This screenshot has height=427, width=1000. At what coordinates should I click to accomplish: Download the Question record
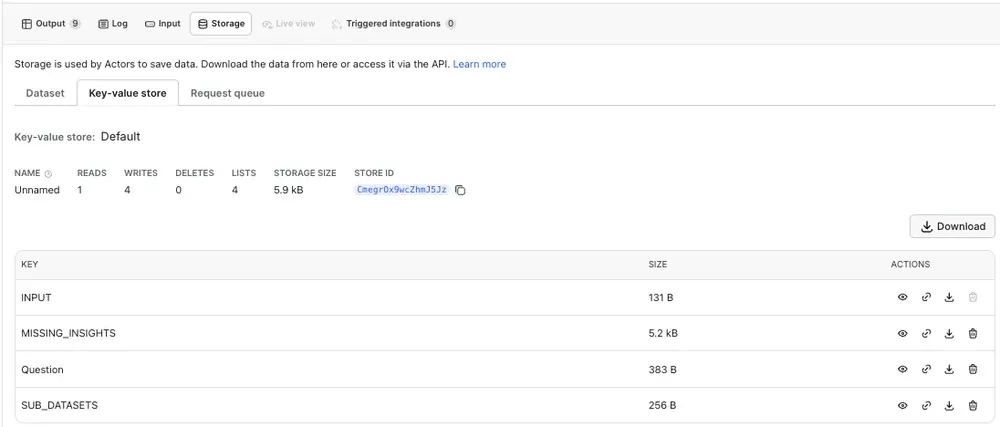[949, 369]
